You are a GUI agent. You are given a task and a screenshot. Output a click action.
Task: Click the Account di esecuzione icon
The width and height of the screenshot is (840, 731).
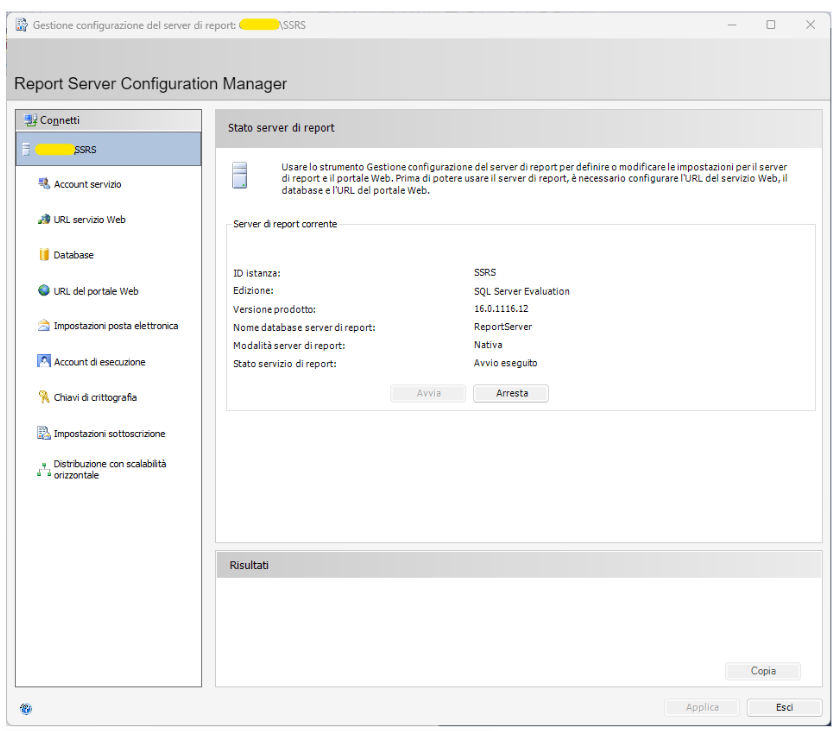tap(44, 361)
